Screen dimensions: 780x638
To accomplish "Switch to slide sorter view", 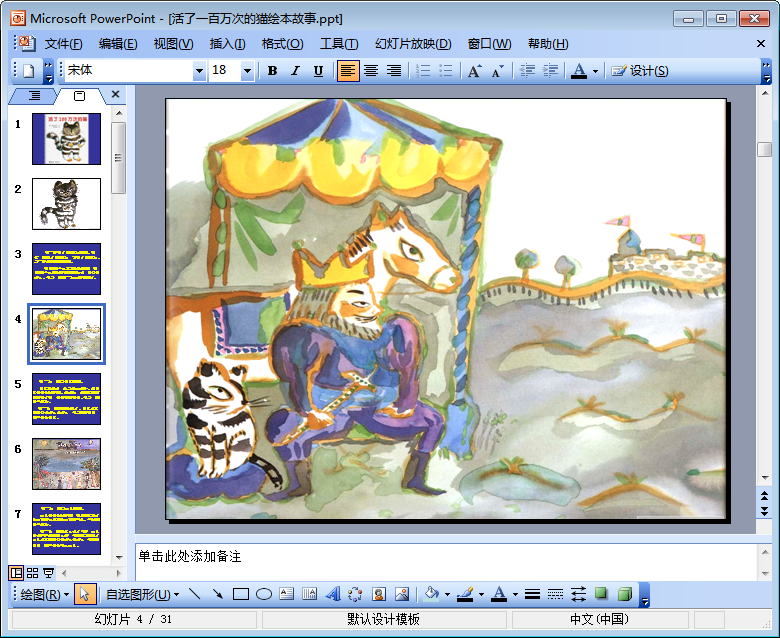I will coord(32,573).
